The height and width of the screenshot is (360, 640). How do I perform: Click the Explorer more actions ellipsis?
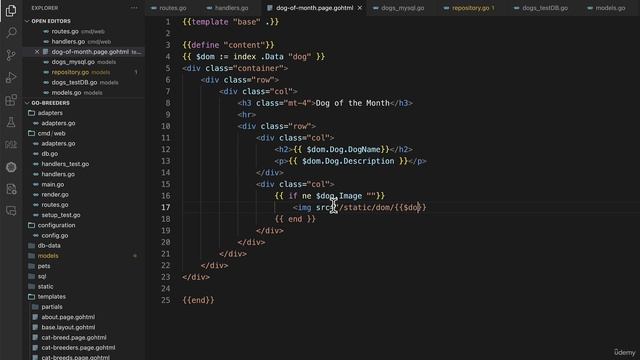point(134,8)
